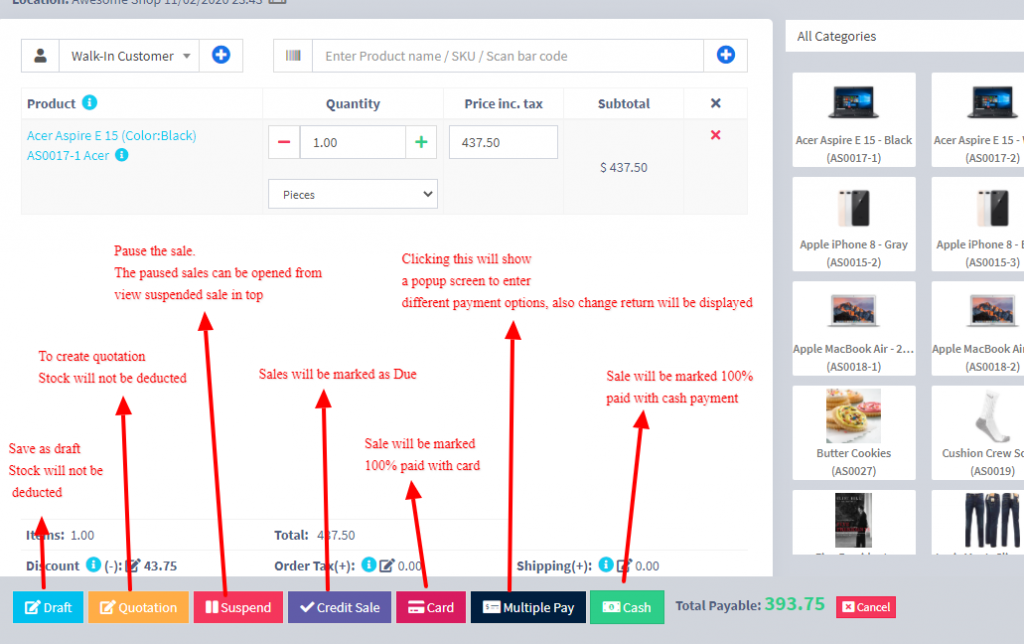1024x644 pixels.
Task: Choose the Multiple Pay button
Action: (527, 607)
